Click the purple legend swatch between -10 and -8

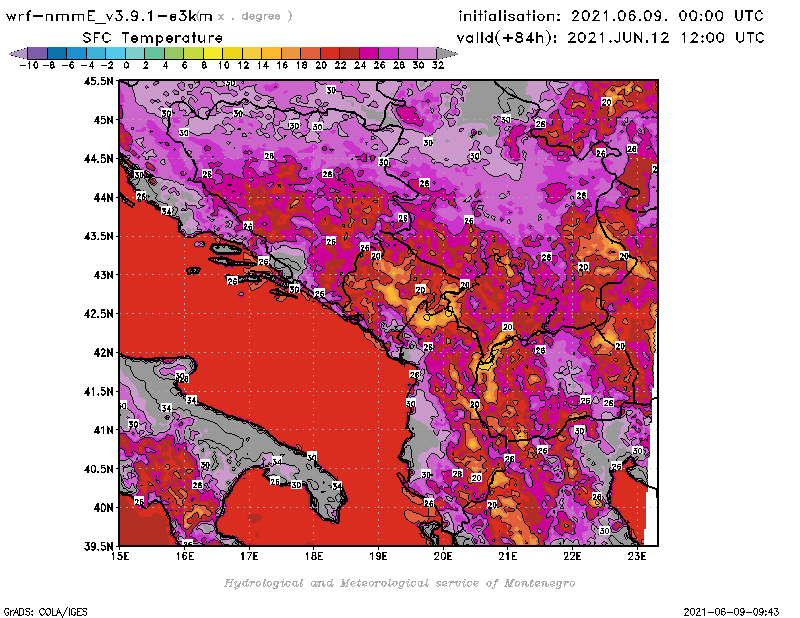pyautogui.click(x=38, y=53)
